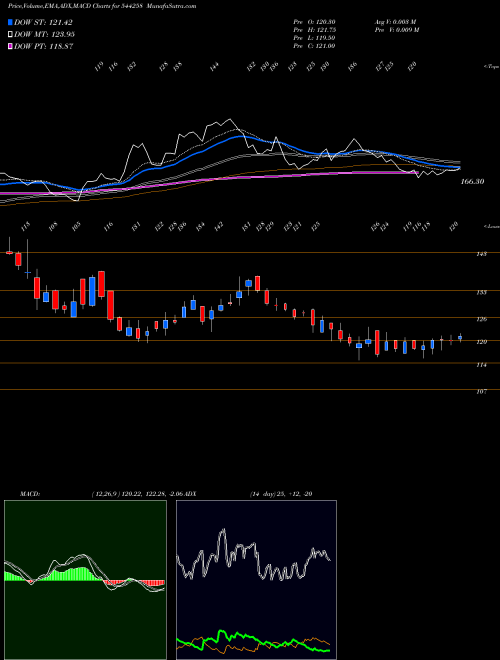Viewport: 500px width, 660px height.
Task: Click the 'Pre V: 0.009 M' volume text
Action: point(396,30)
